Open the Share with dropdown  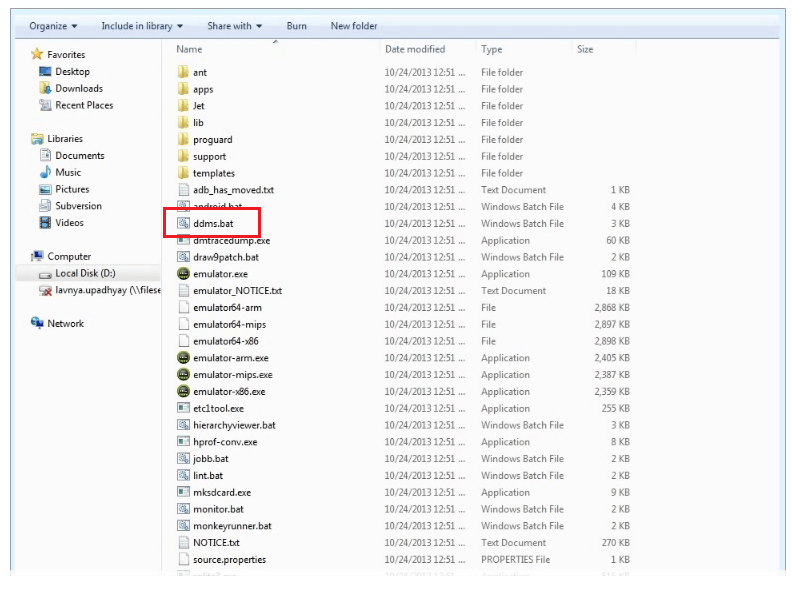(x=234, y=26)
